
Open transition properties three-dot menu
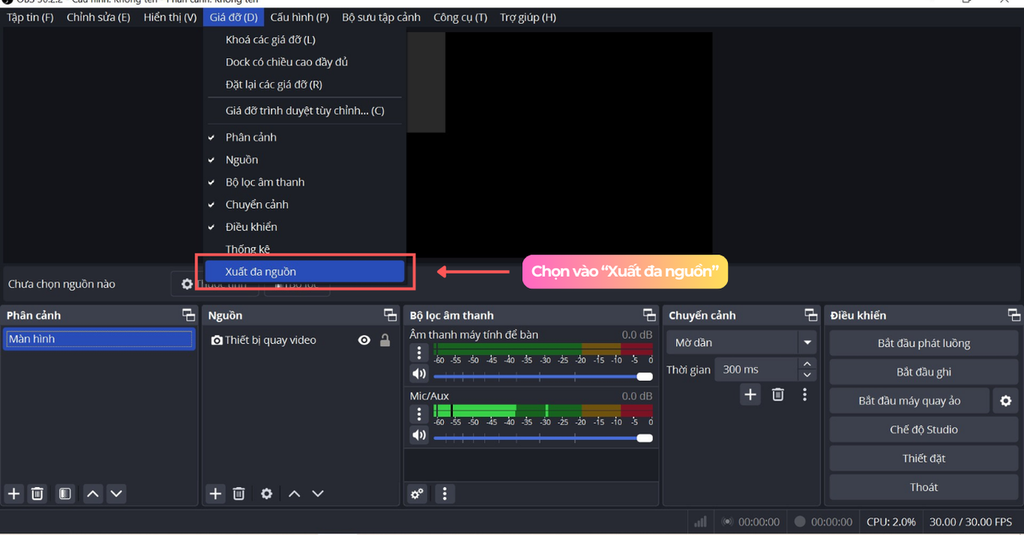tap(805, 395)
